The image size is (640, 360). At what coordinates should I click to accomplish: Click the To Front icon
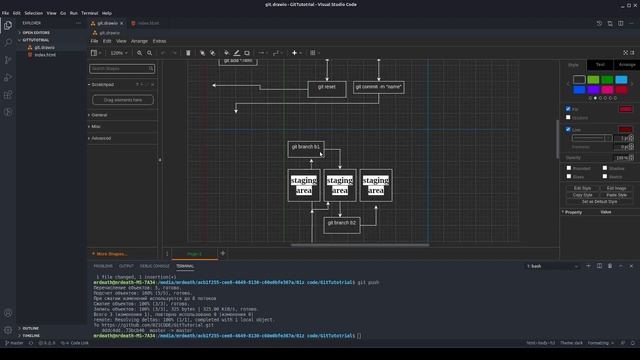click(x=202, y=53)
